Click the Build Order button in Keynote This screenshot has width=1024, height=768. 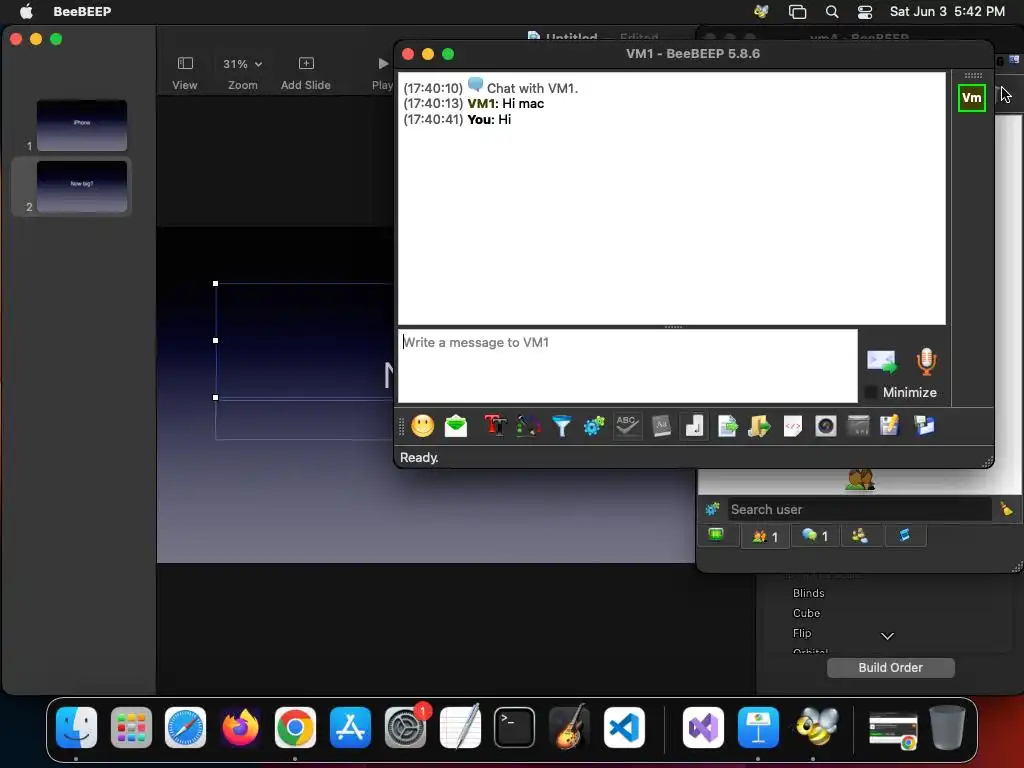click(890, 667)
